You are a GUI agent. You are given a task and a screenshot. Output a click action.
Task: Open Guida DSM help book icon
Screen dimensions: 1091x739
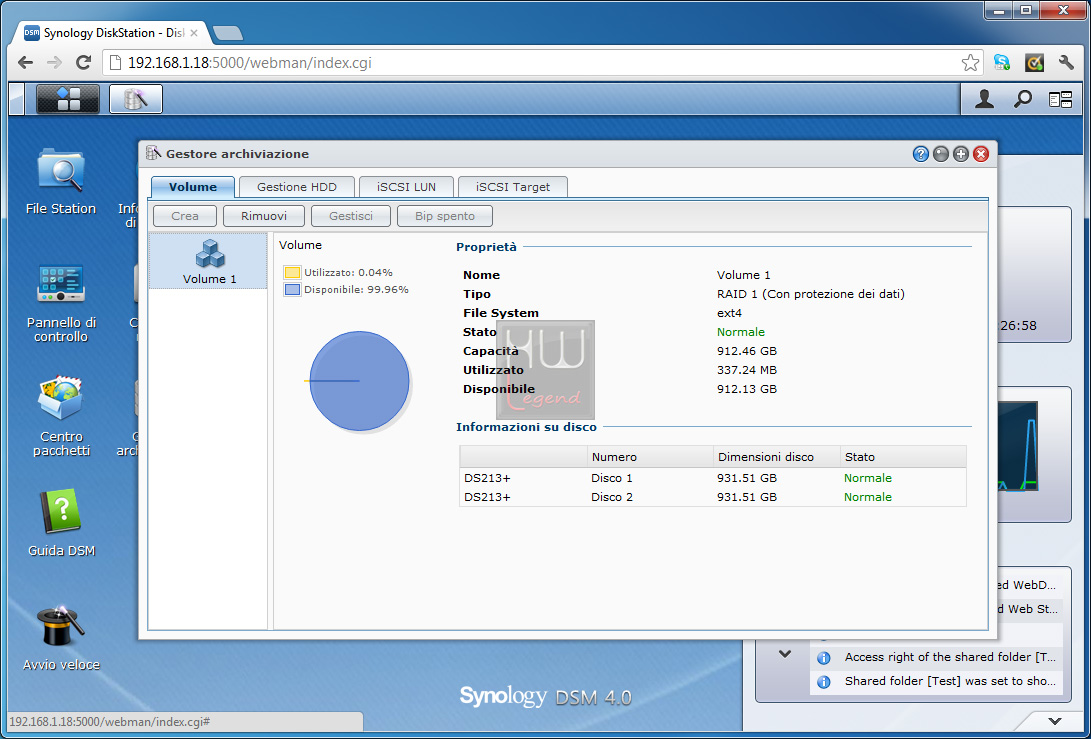click(61, 523)
